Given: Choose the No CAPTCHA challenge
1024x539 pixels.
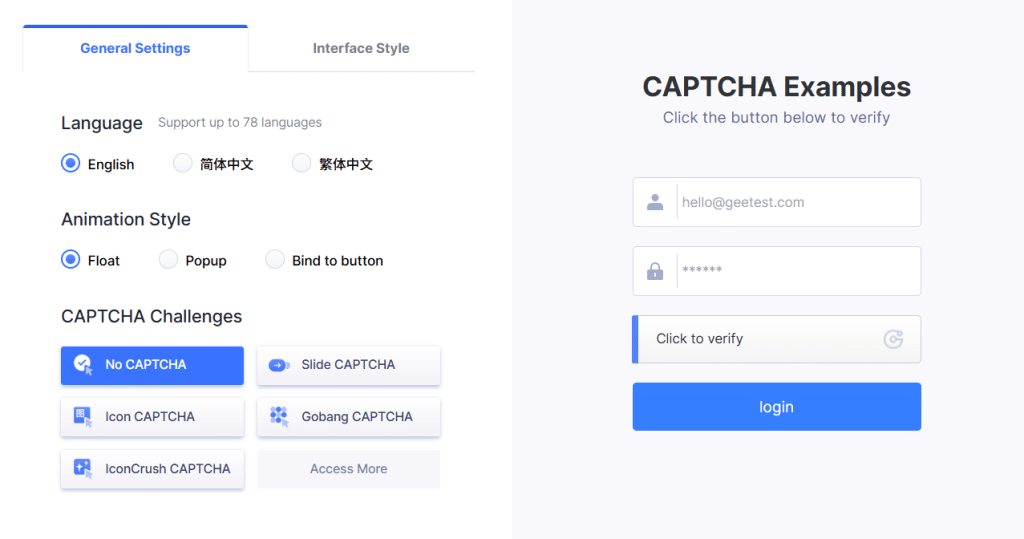Looking at the screenshot, I should pos(152,365).
